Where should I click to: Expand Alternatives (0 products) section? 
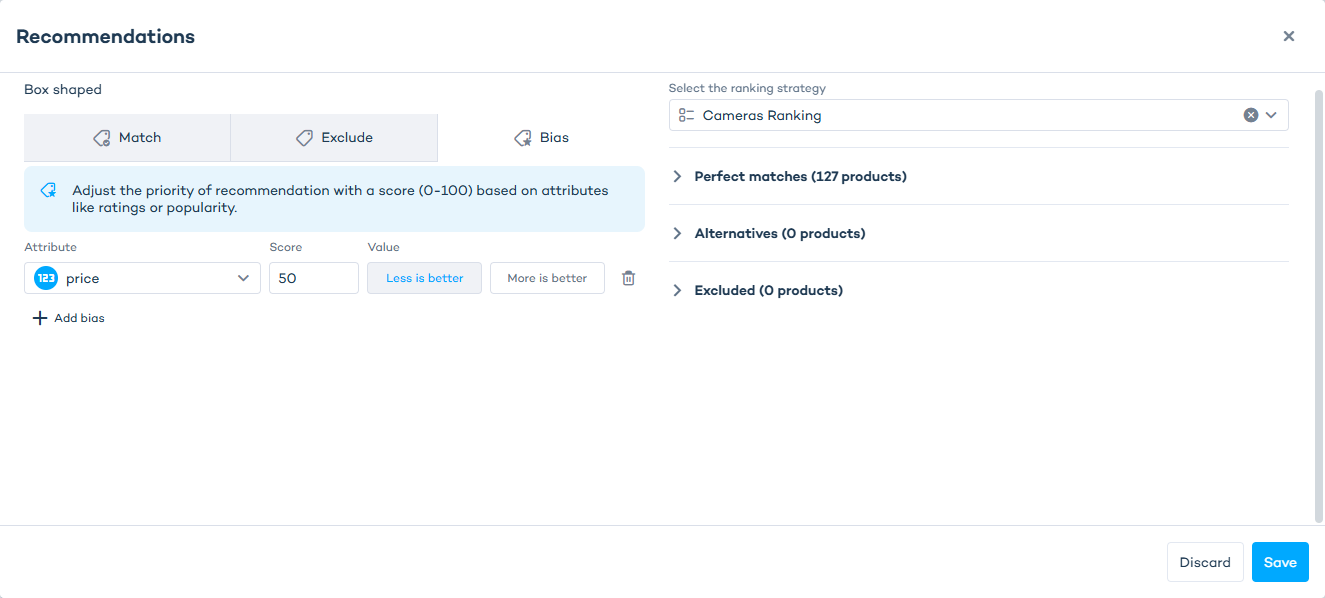978,233
